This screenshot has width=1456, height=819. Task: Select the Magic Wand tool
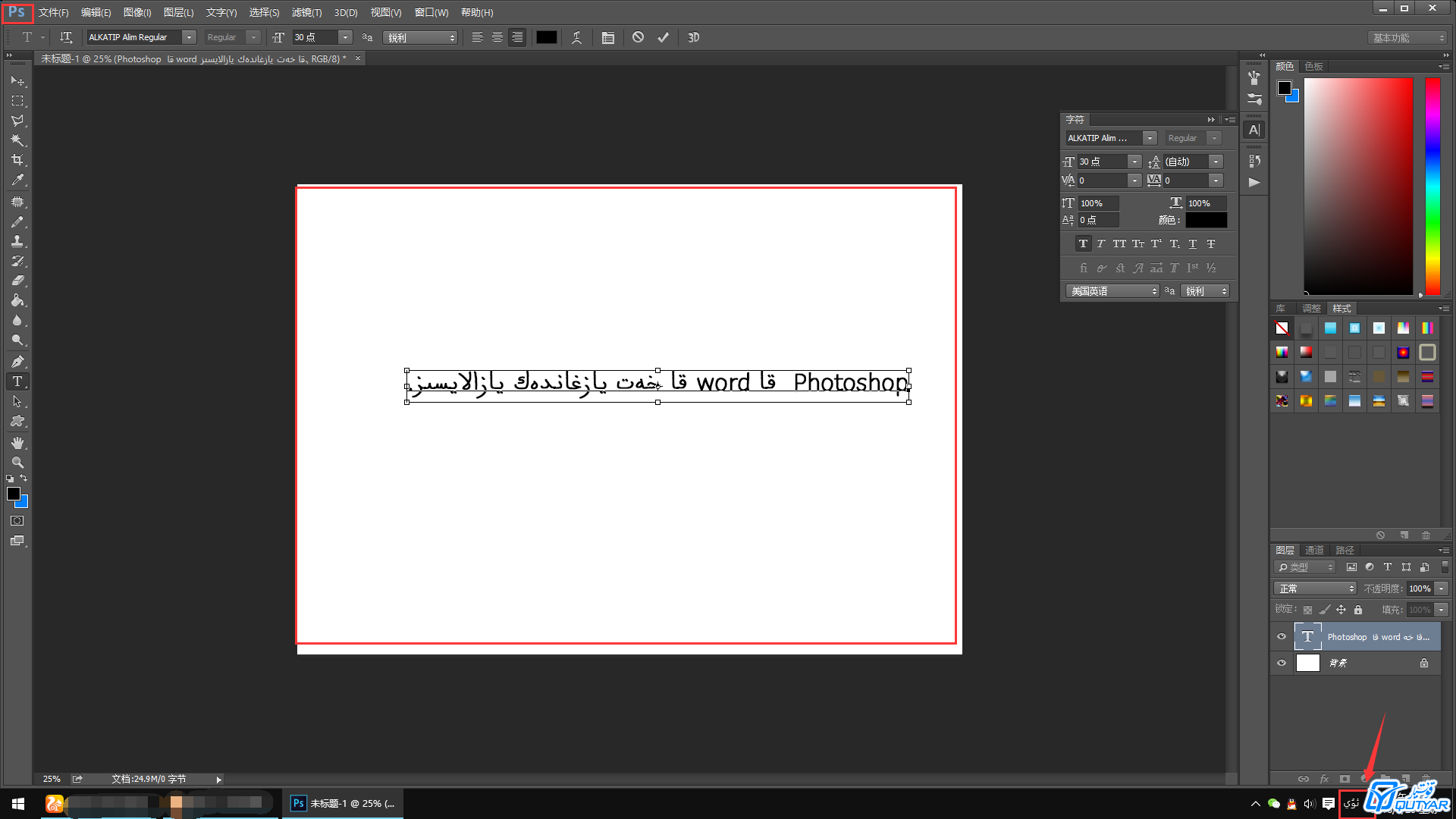pyautogui.click(x=17, y=140)
